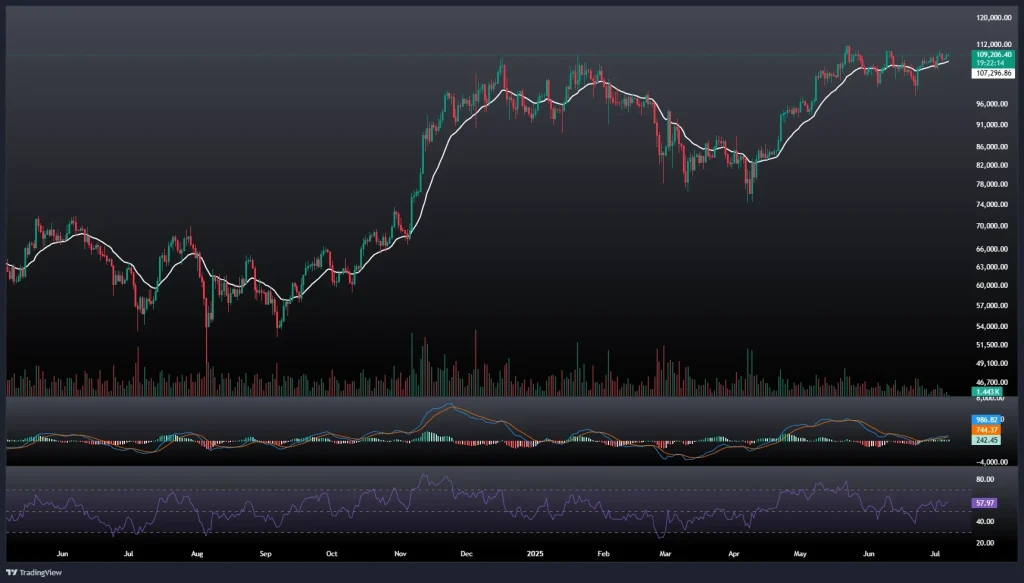Select the 242.45 histogram value label

point(987,439)
